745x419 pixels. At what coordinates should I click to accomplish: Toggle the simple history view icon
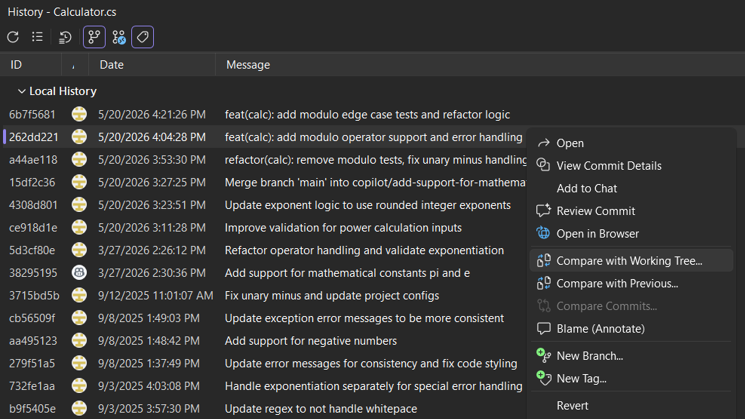click(65, 37)
